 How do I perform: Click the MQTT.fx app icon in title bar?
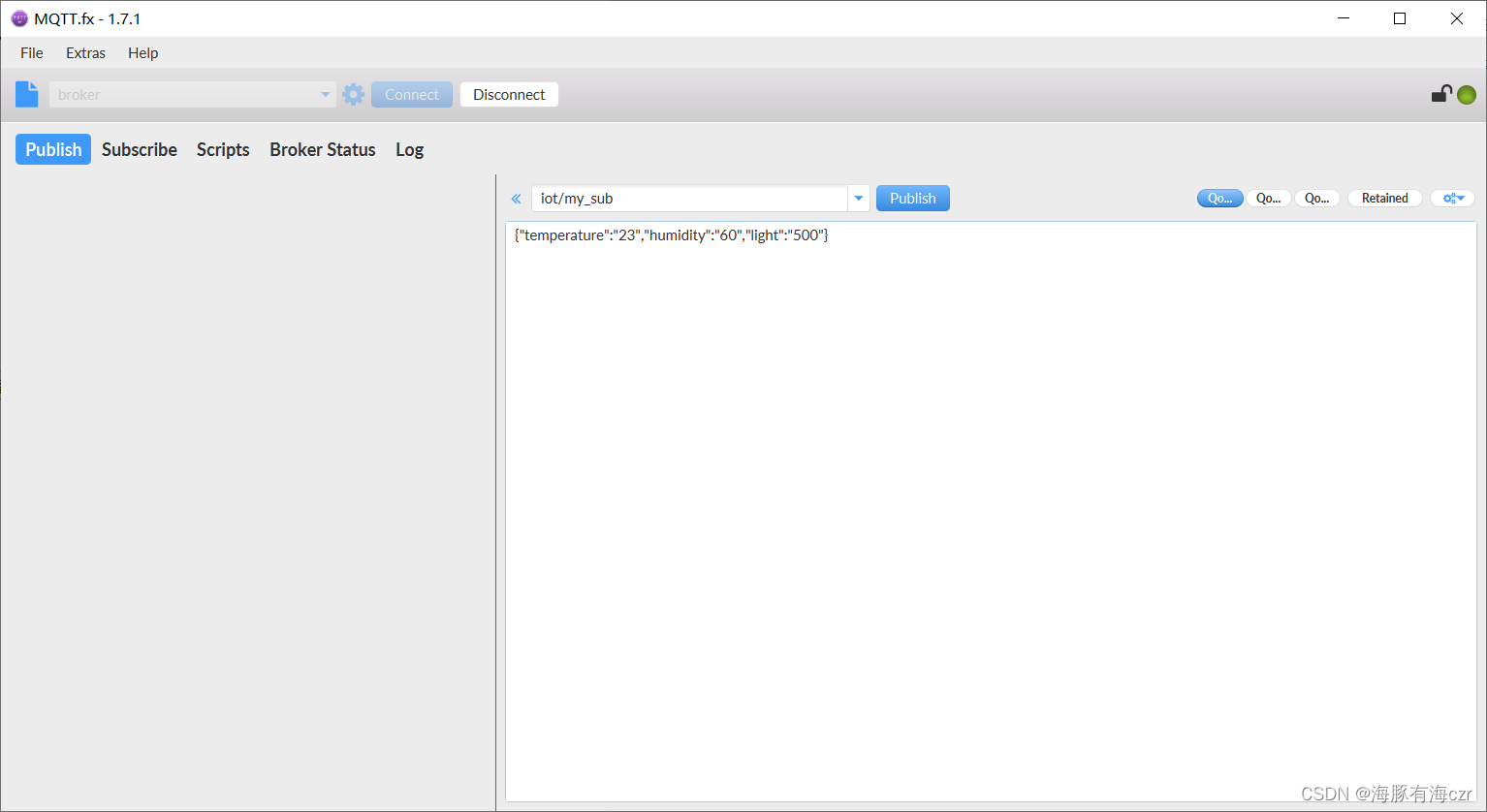point(19,18)
